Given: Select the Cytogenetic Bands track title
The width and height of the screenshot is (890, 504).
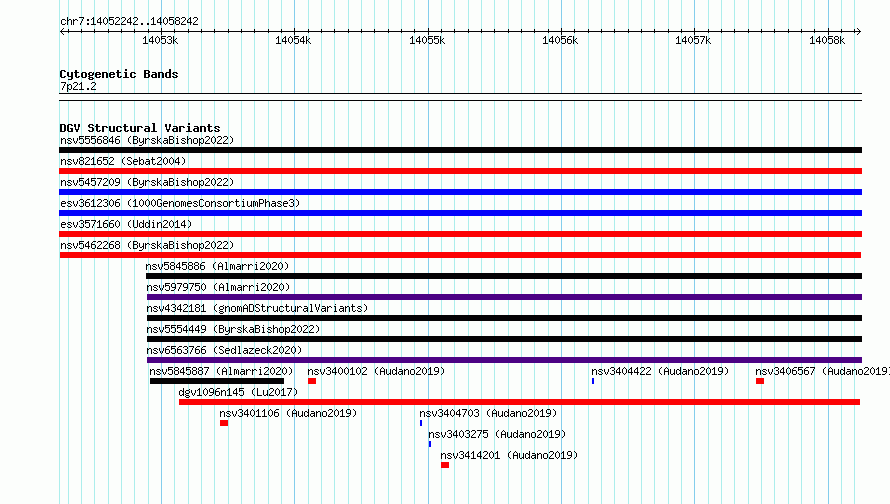Looking at the screenshot, I should pyautogui.click(x=119, y=74).
